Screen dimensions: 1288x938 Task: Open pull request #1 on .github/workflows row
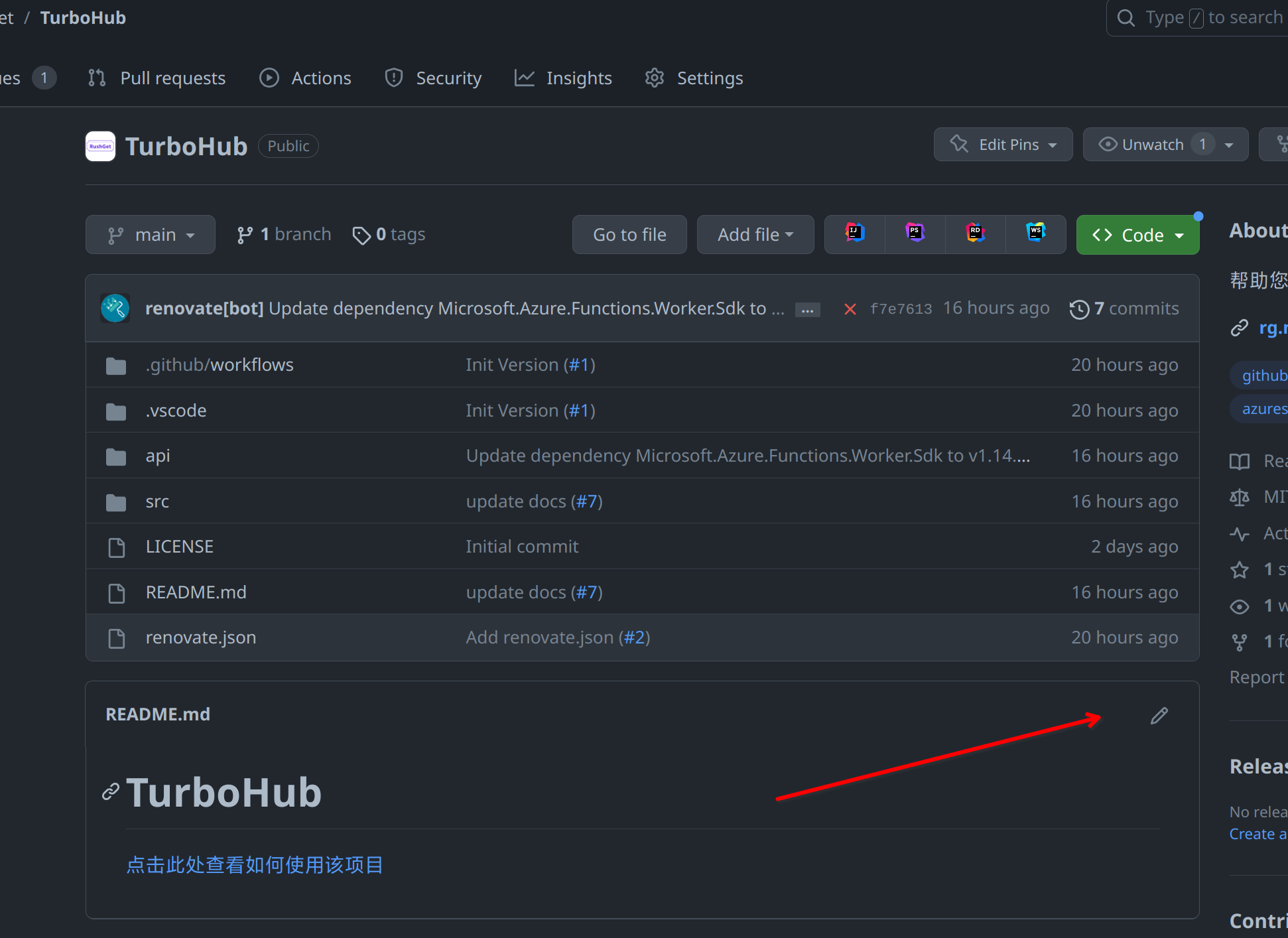pos(580,365)
